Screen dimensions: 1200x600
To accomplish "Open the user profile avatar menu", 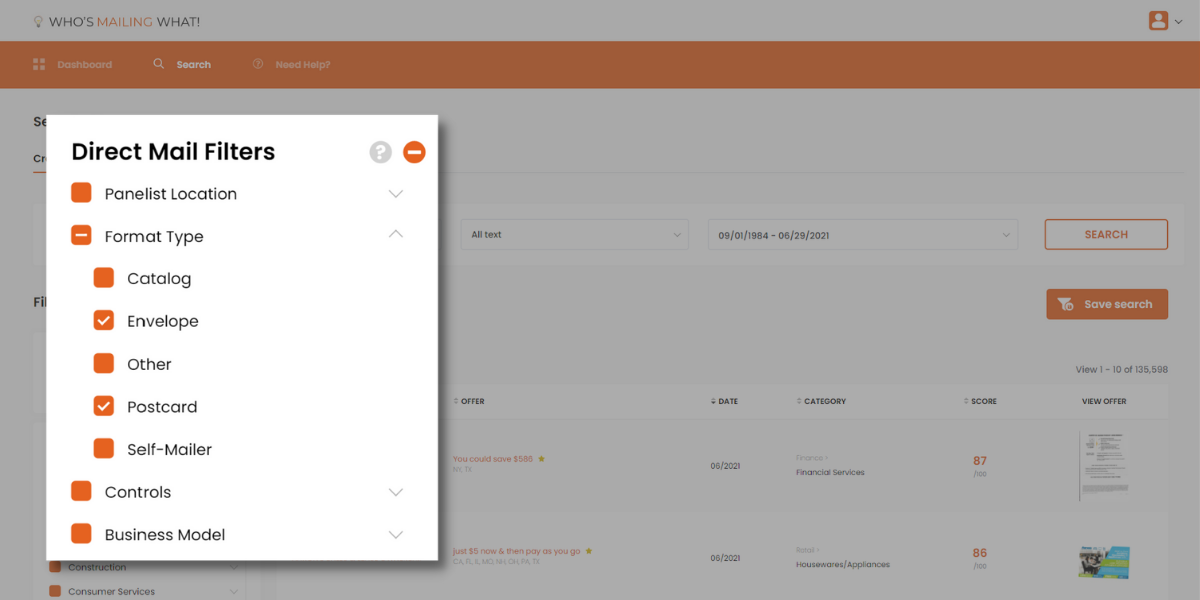I will coord(1159,21).
